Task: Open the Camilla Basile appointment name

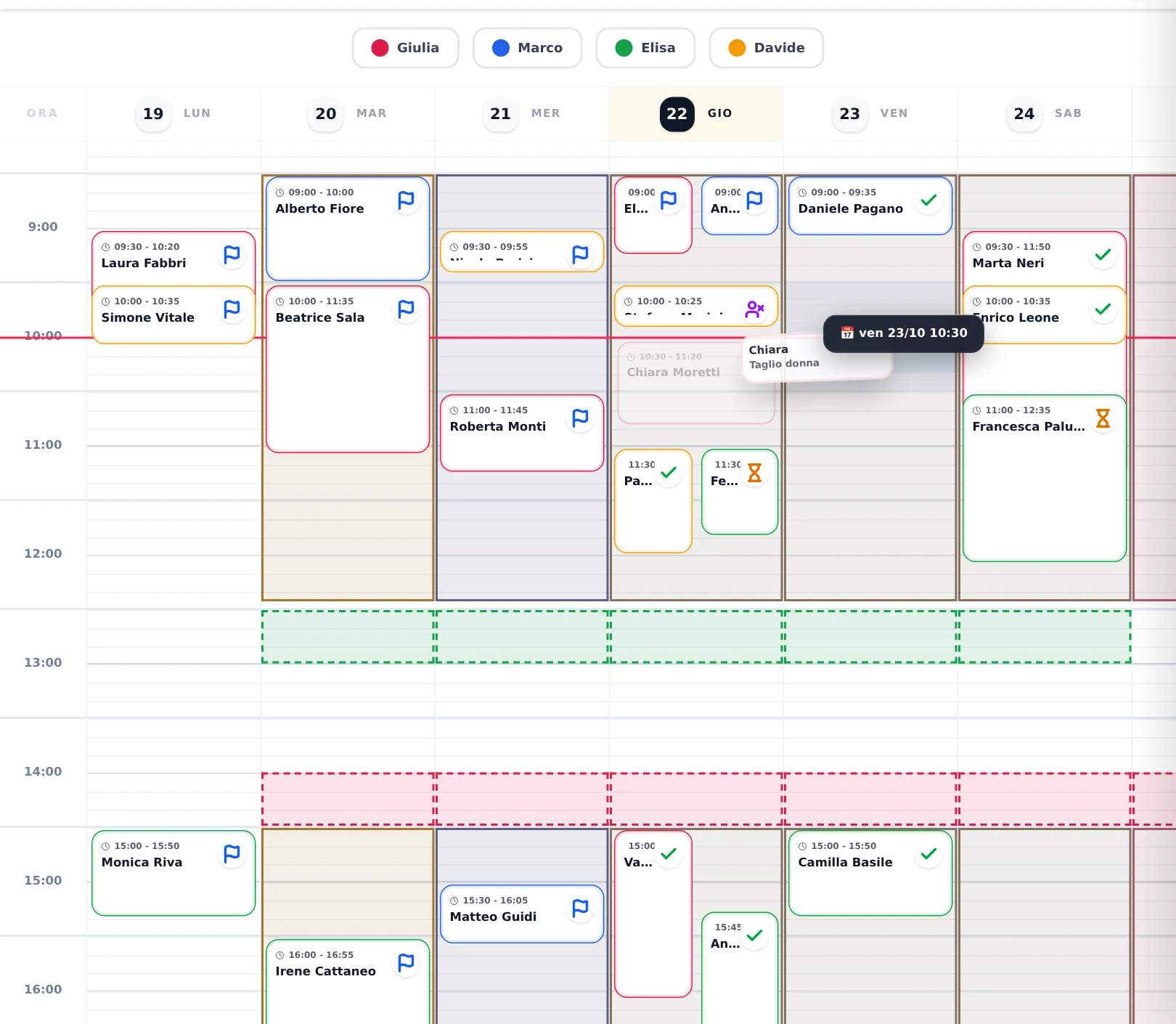Action: point(846,862)
